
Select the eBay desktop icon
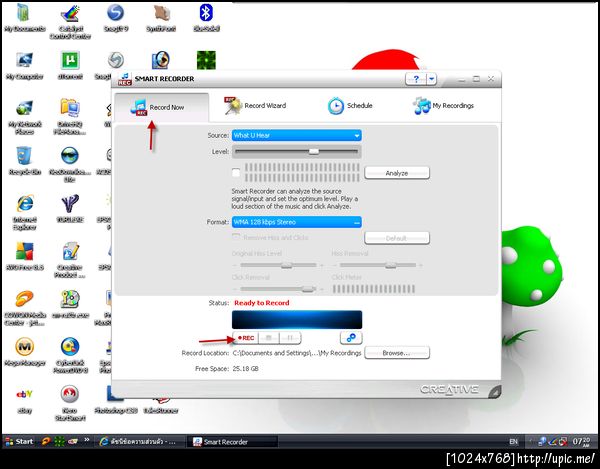[x=24, y=400]
